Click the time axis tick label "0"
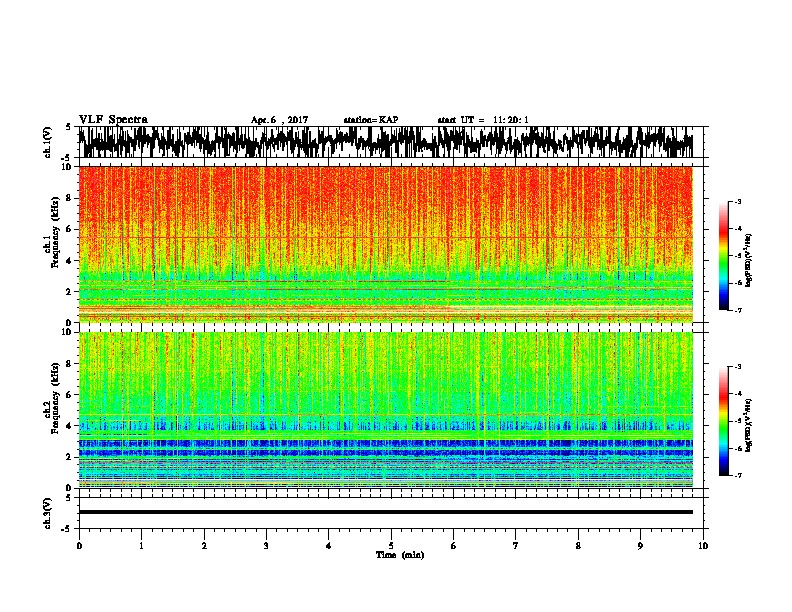Viewport: 792px width, 612px height. tap(79, 546)
